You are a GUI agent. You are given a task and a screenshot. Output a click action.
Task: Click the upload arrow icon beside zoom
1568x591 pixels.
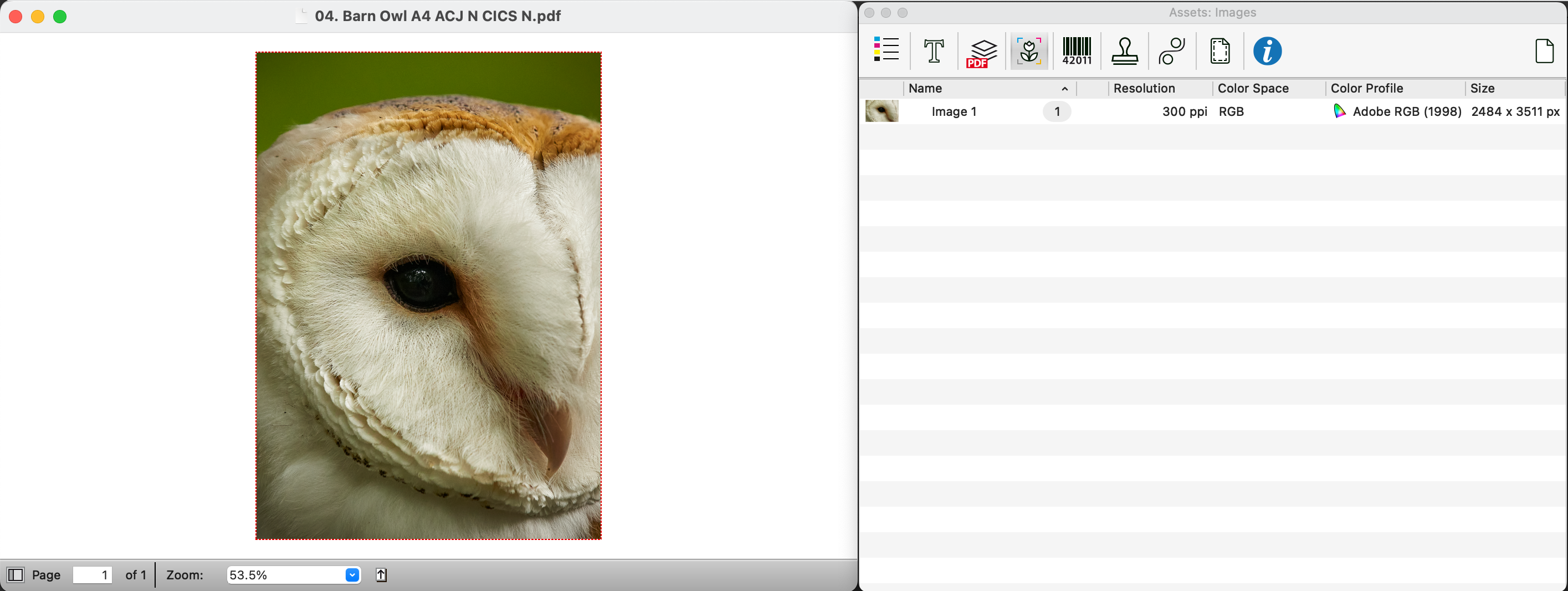point(381,574)
